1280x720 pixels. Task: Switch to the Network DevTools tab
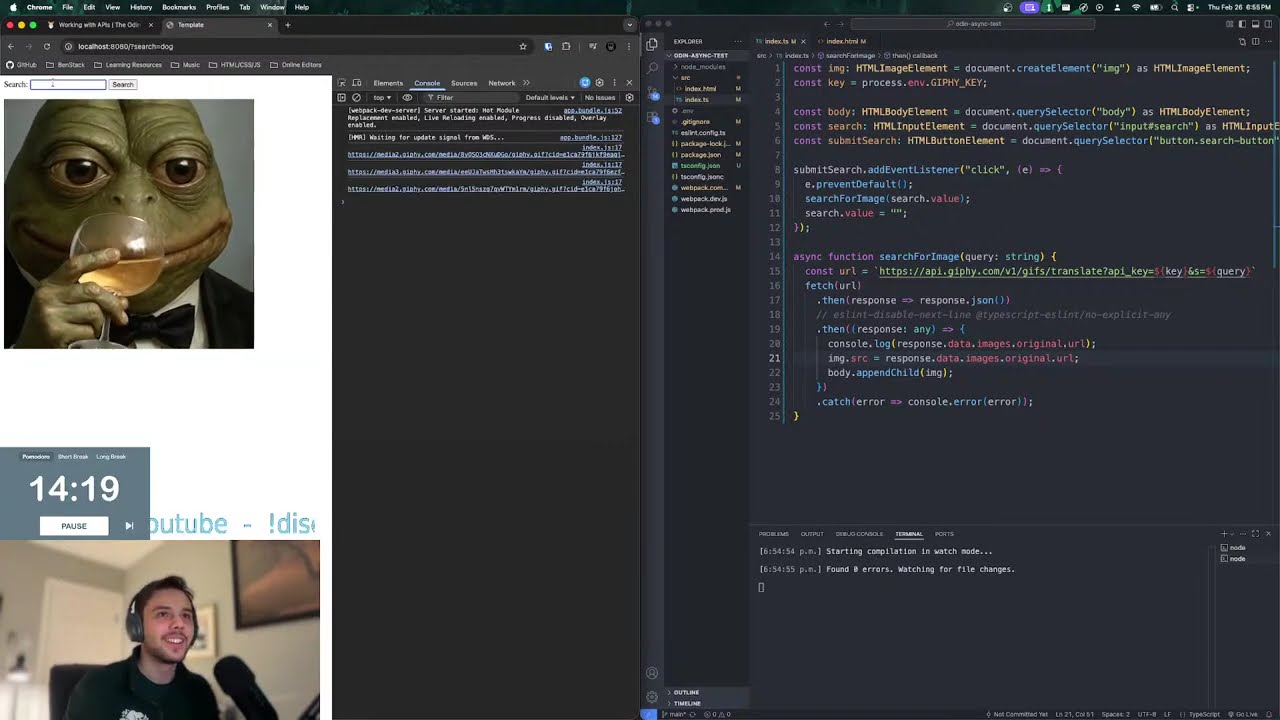point(502,83)
